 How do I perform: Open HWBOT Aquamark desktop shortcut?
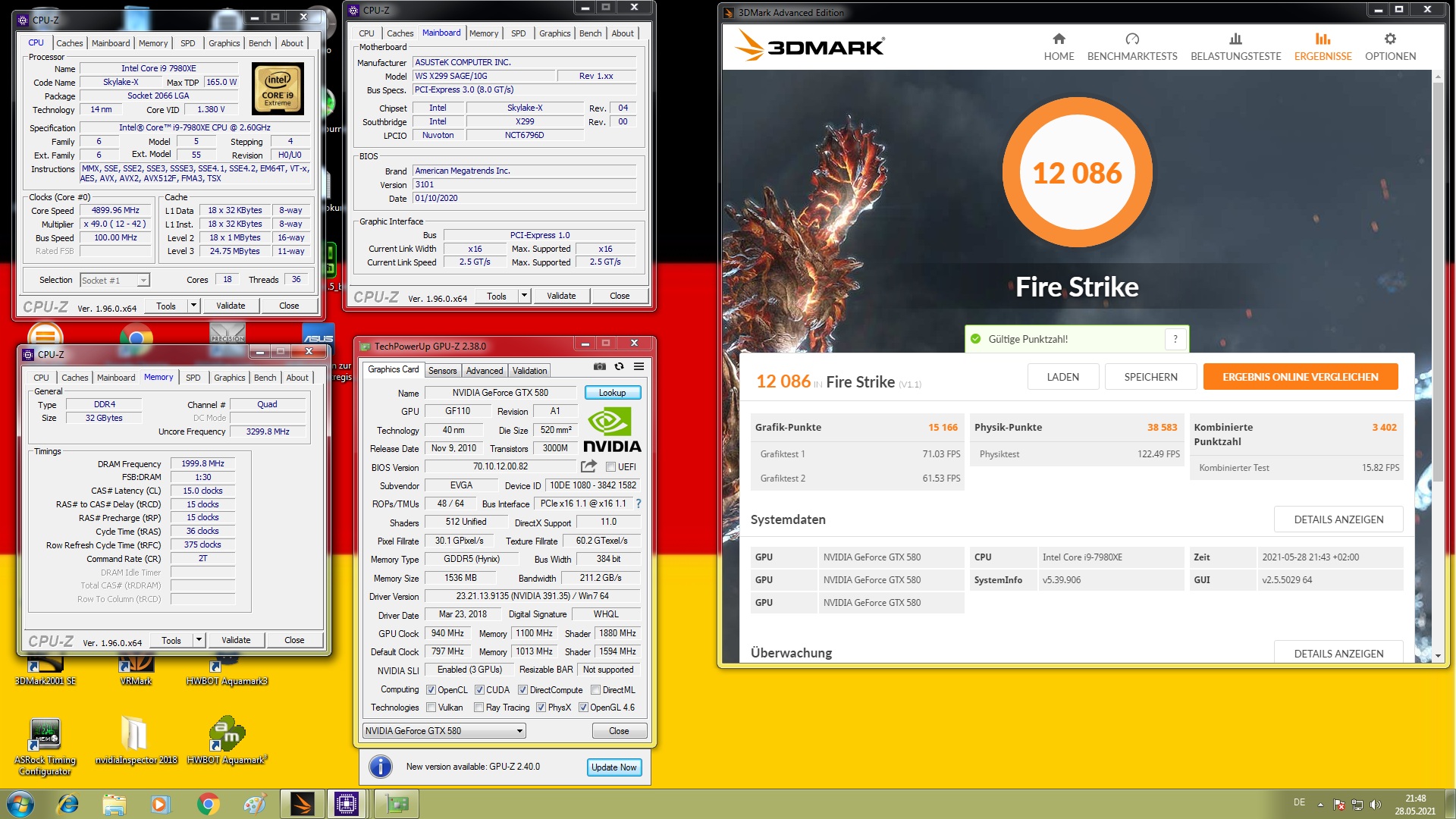[x=227, y=740]
